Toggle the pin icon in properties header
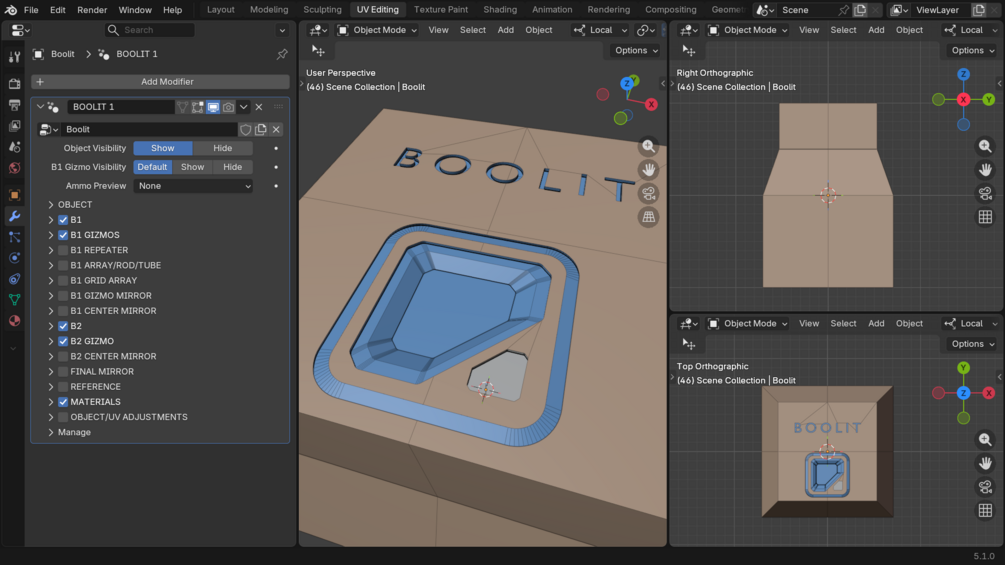This screenshot has height=565, width=1005. [x=282, y=54]
